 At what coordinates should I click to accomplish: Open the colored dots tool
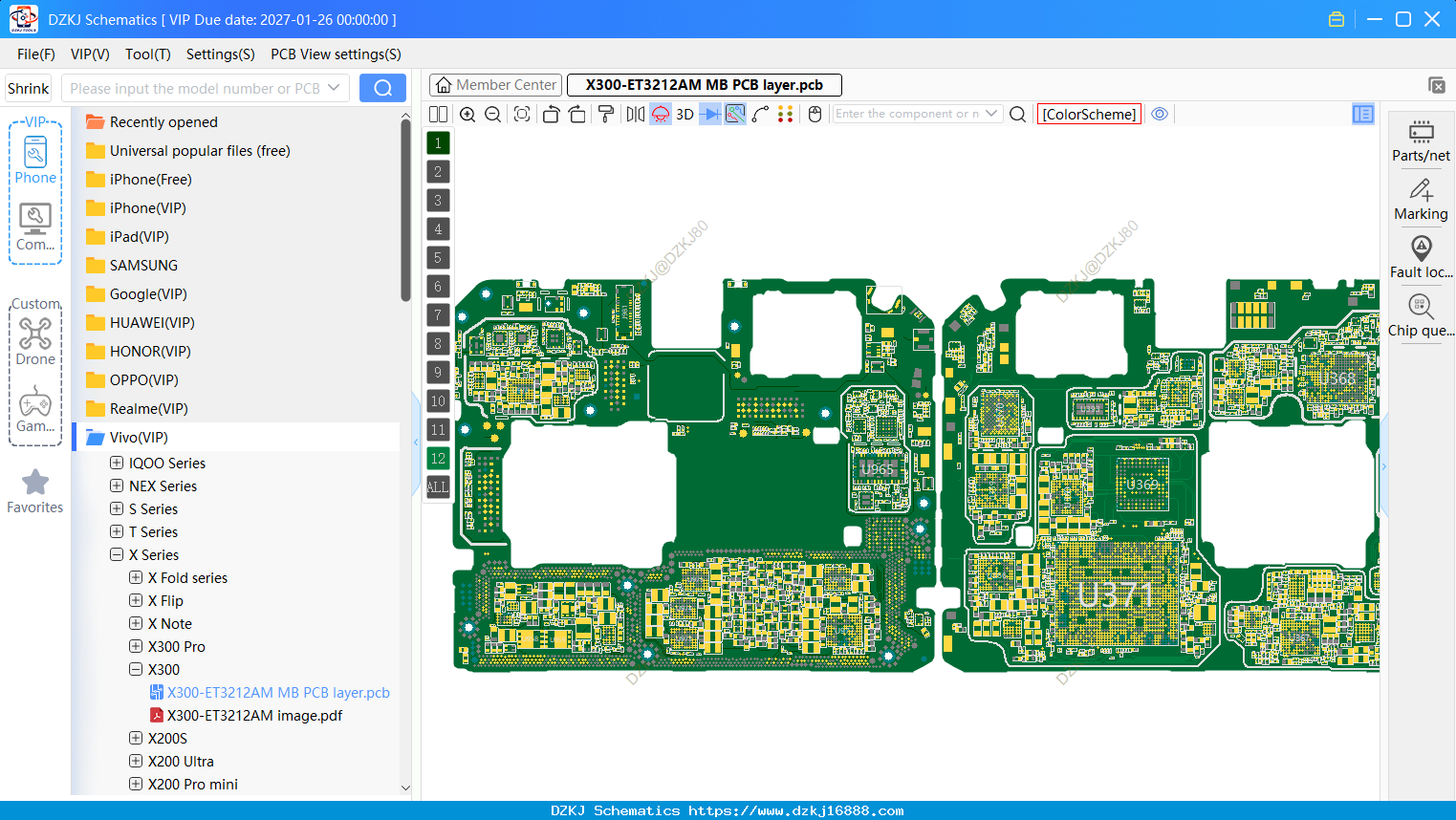click(x=786, y=114)
